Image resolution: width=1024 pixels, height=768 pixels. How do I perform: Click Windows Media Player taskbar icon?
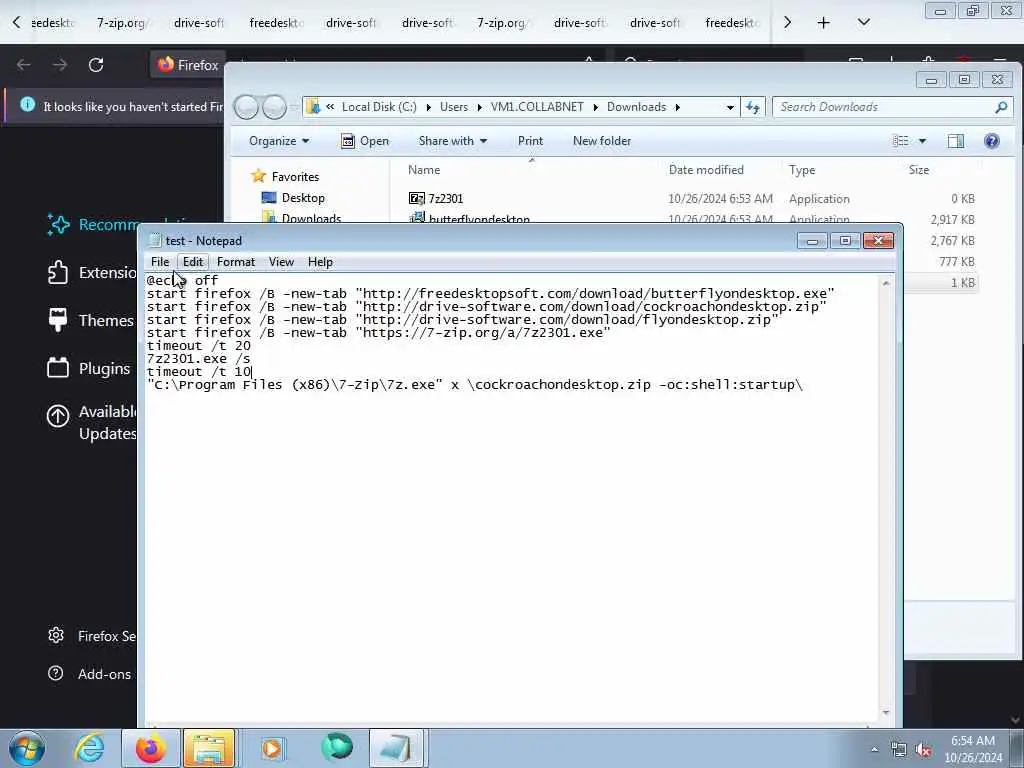click(272, 748)
